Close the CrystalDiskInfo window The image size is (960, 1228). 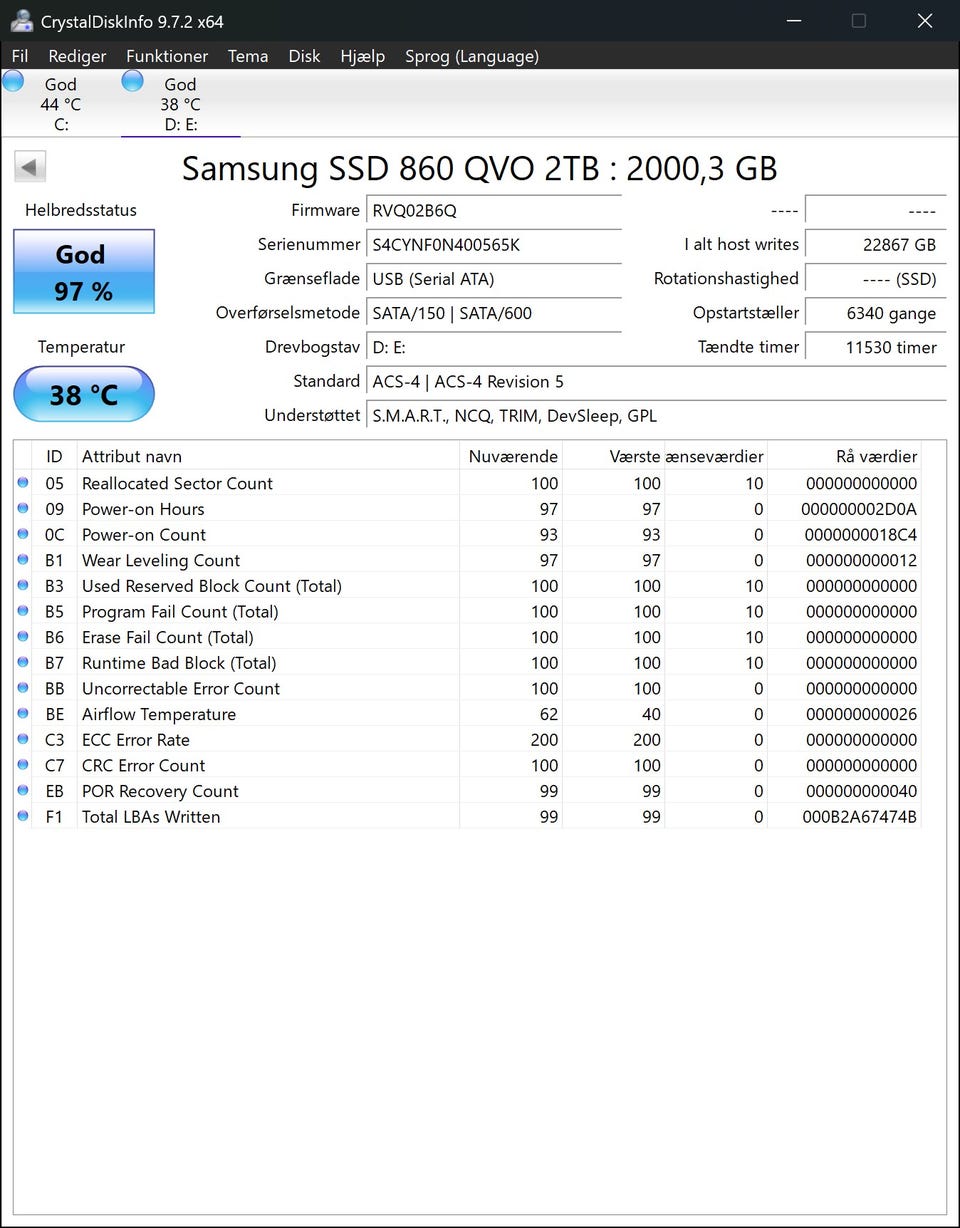[x=925, y=21]
